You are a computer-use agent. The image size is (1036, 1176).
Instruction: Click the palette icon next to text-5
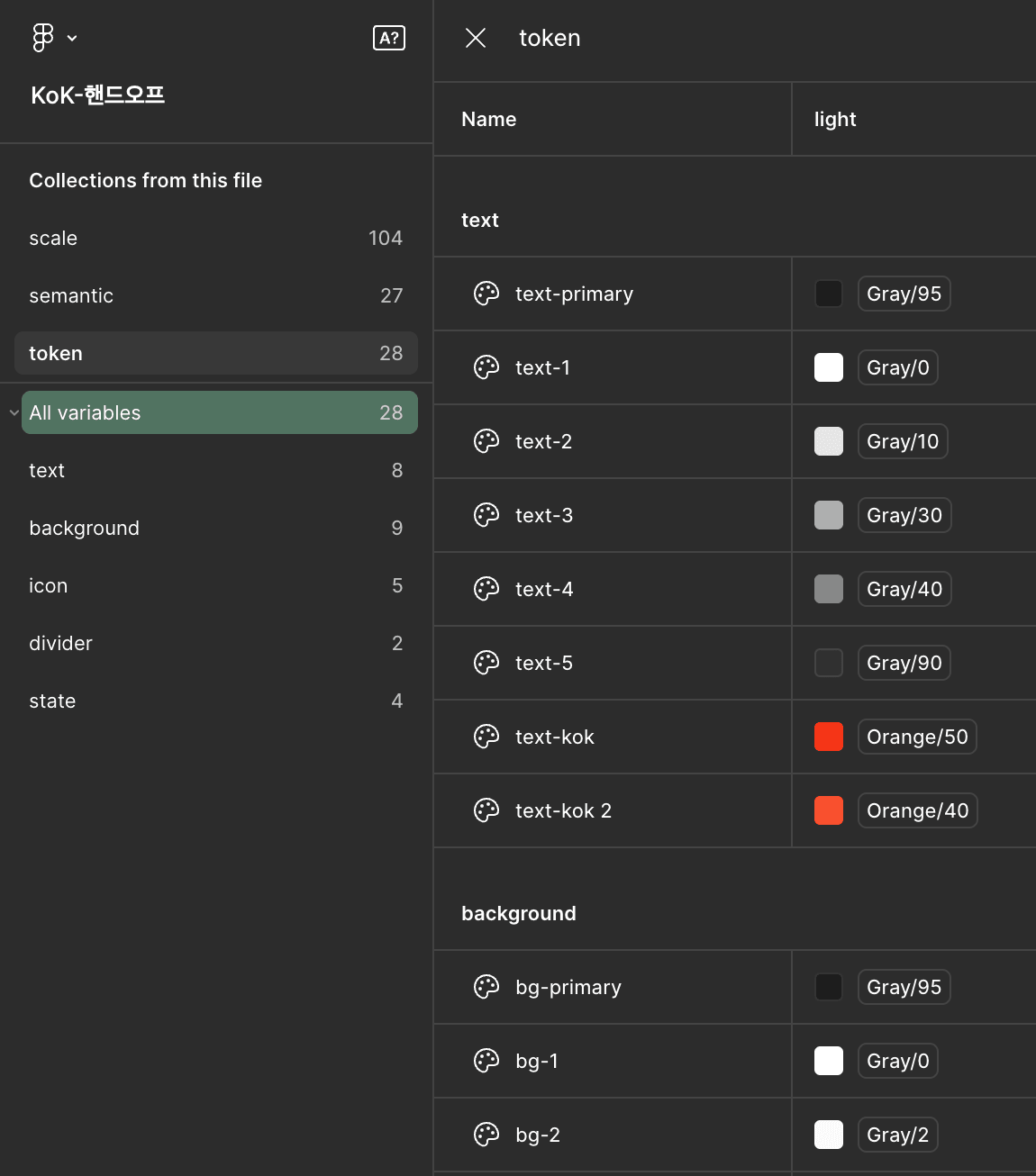tap(486, 663)
